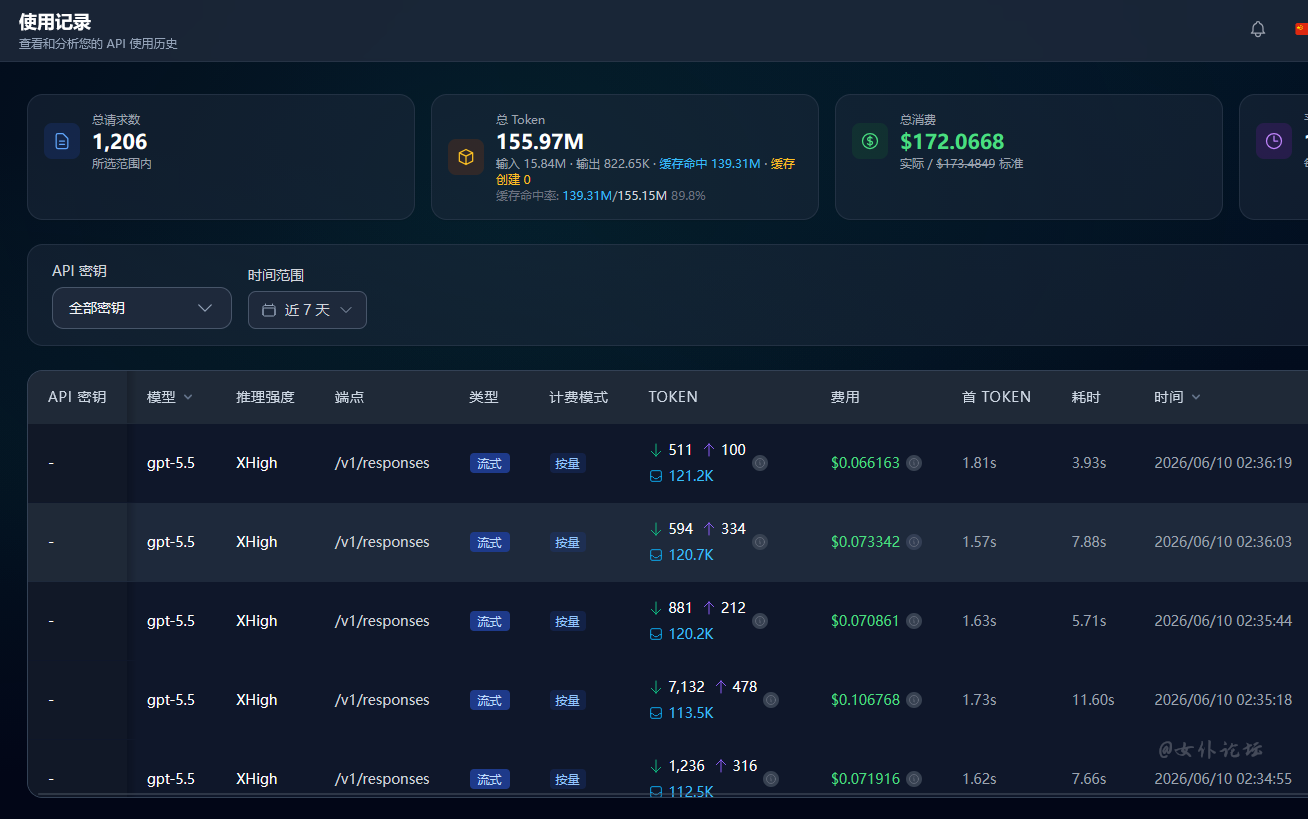Click the total requests number 1,206
1308x819 pixels.
[120, 142]
